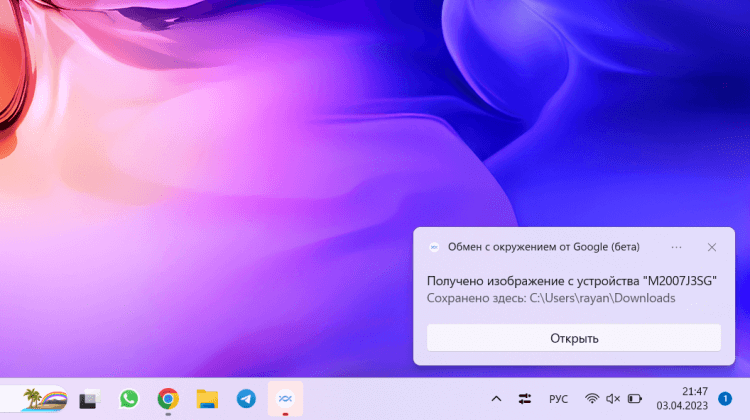Open Google Chrome from the taskbar

(168, 398)
